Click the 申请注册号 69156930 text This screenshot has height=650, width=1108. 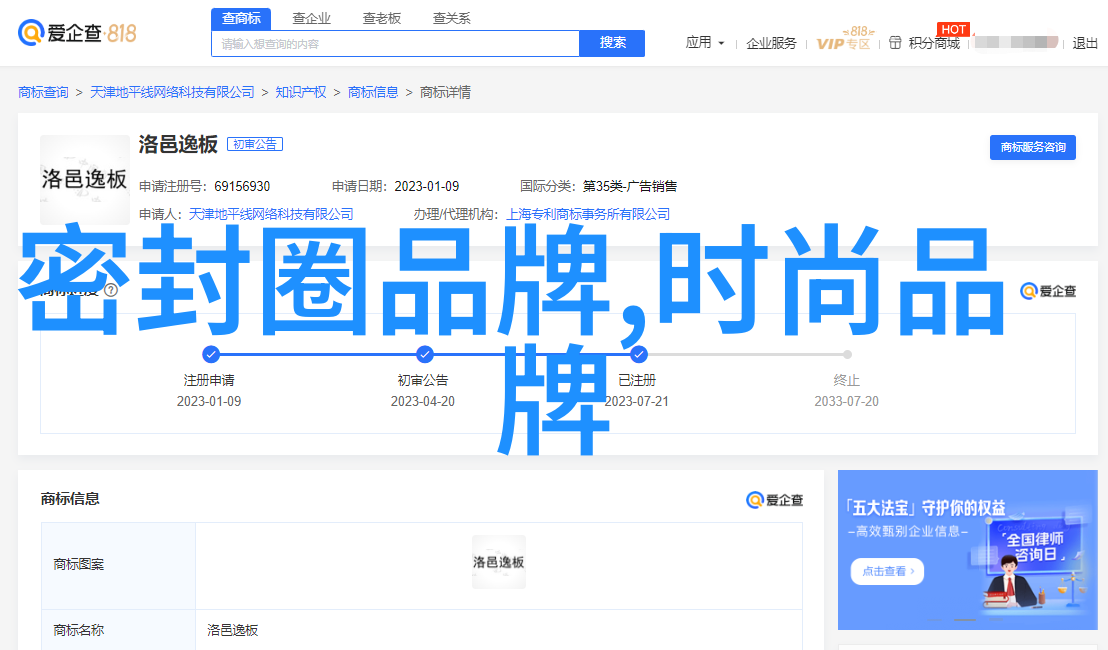pyautogui.click(x=204, y=187)
